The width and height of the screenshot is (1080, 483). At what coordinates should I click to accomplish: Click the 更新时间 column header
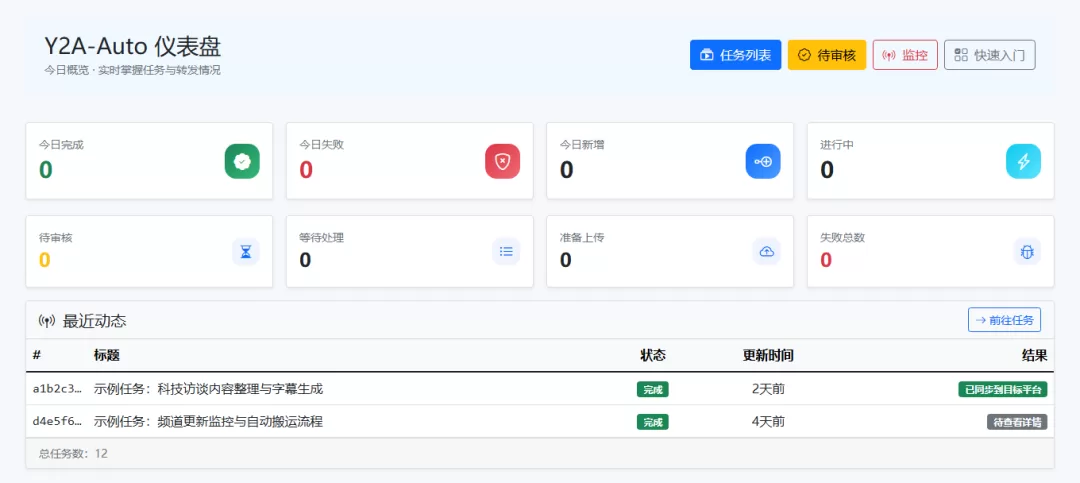(x=768, y=356)
